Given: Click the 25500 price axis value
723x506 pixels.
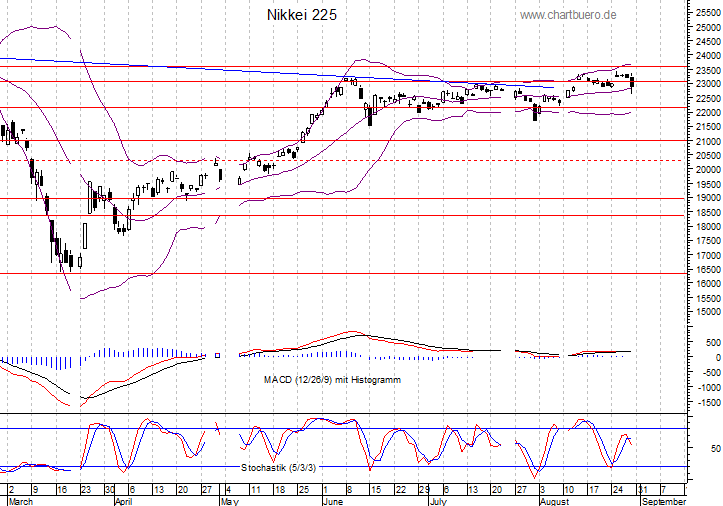Looking at the screenshot, I should (708, 13).
